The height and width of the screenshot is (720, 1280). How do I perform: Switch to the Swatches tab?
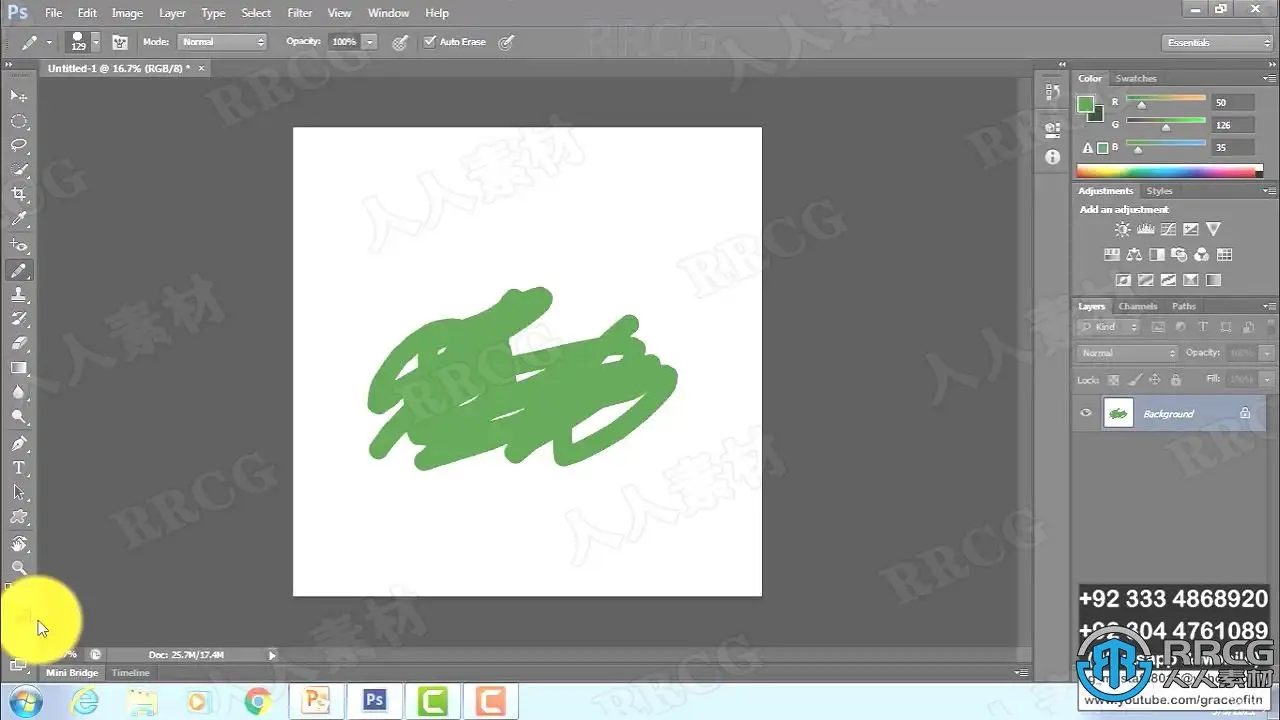click(1136, 78)
